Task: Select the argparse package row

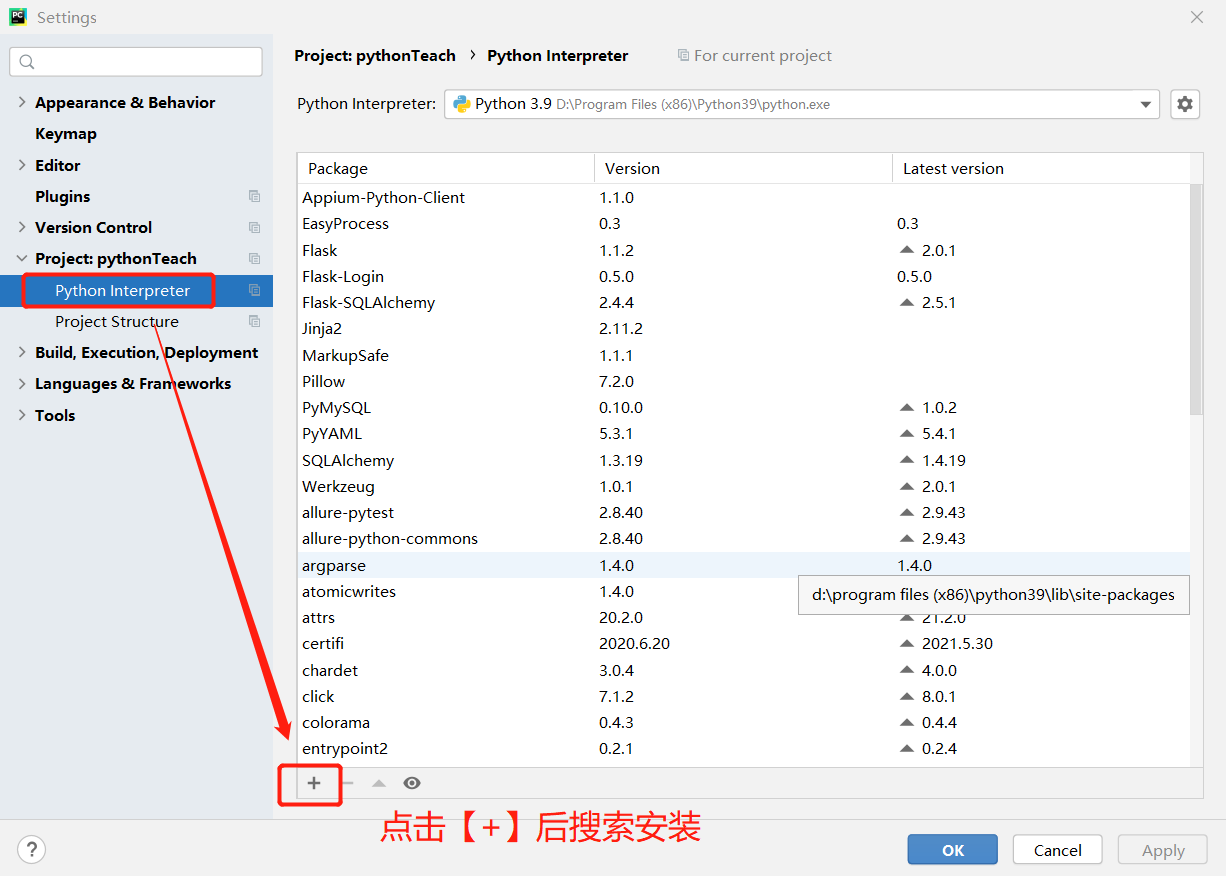Action: [744, 565]
